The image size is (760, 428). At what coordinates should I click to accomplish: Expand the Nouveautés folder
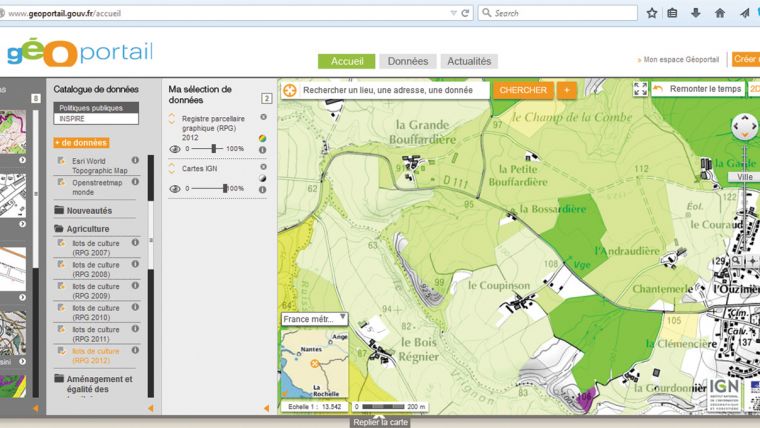pyautogui.click(x=83, y=210)
